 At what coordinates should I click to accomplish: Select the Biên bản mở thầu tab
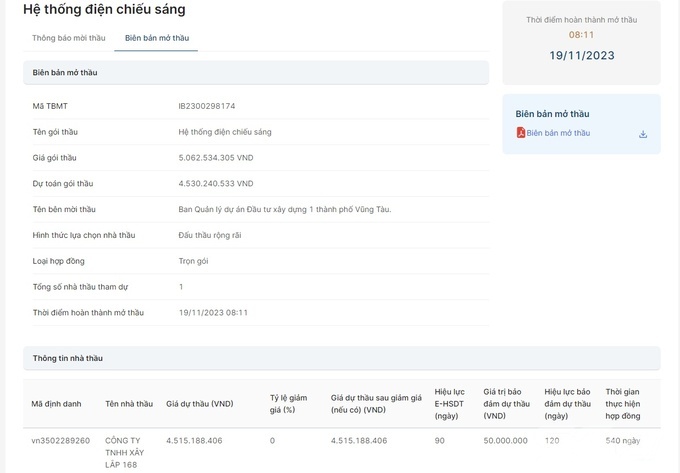click(157, 38)
